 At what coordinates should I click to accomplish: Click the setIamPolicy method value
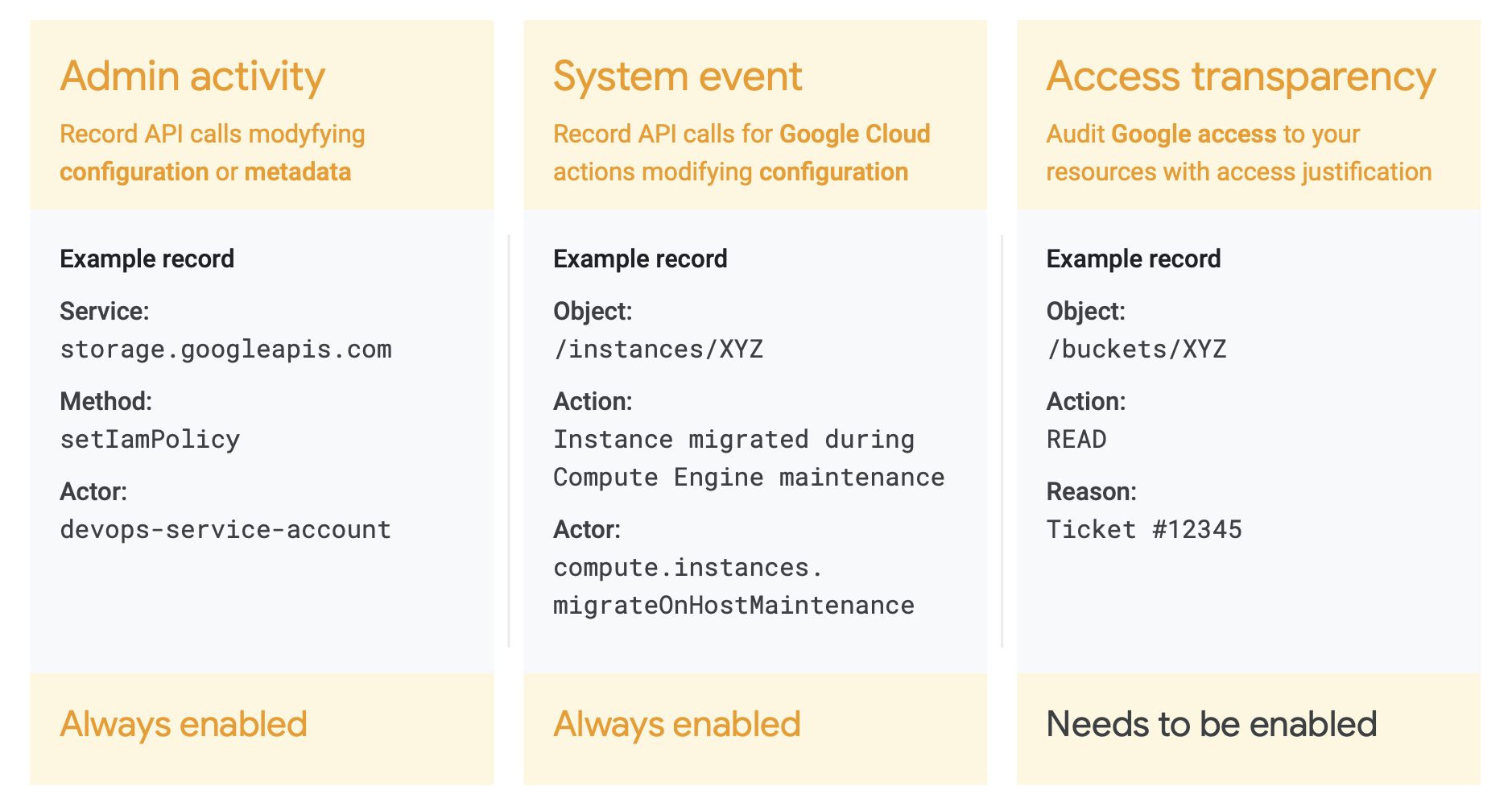coord(151,440)
